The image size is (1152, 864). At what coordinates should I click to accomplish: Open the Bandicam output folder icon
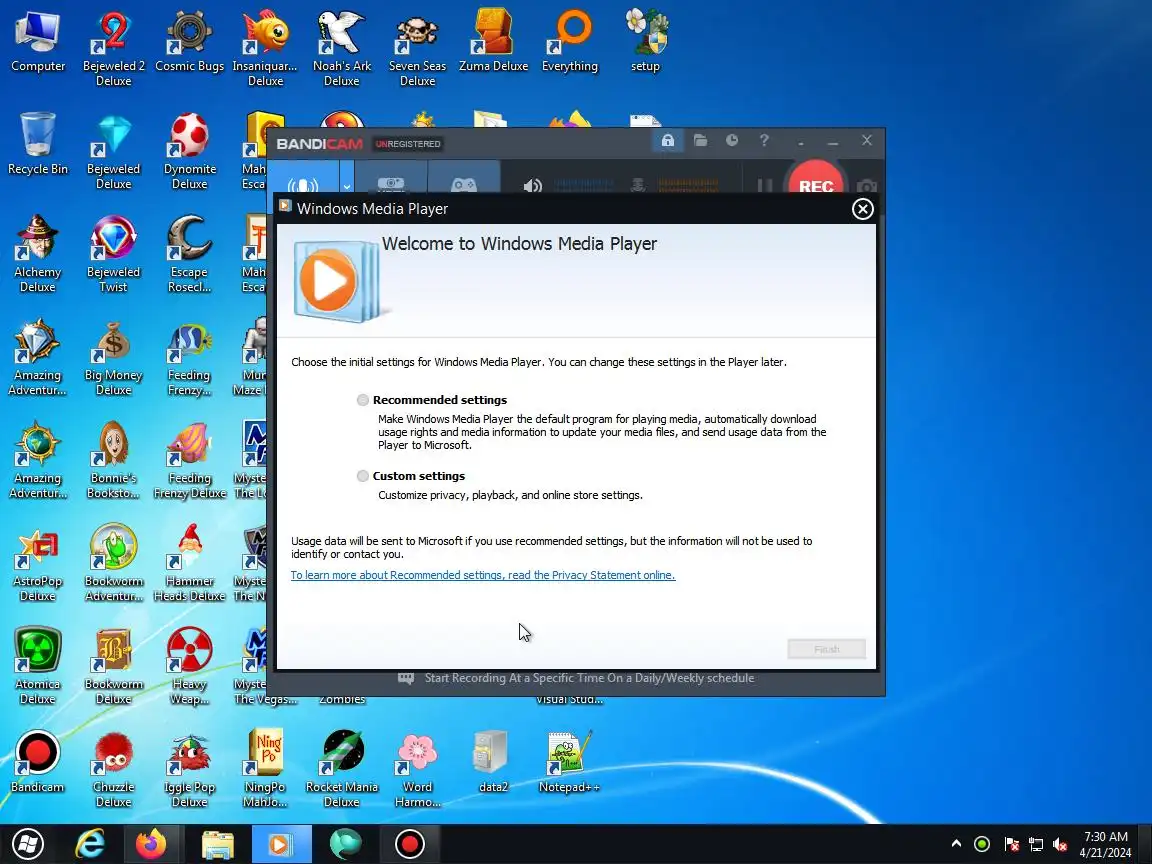[x=700, y=140]
